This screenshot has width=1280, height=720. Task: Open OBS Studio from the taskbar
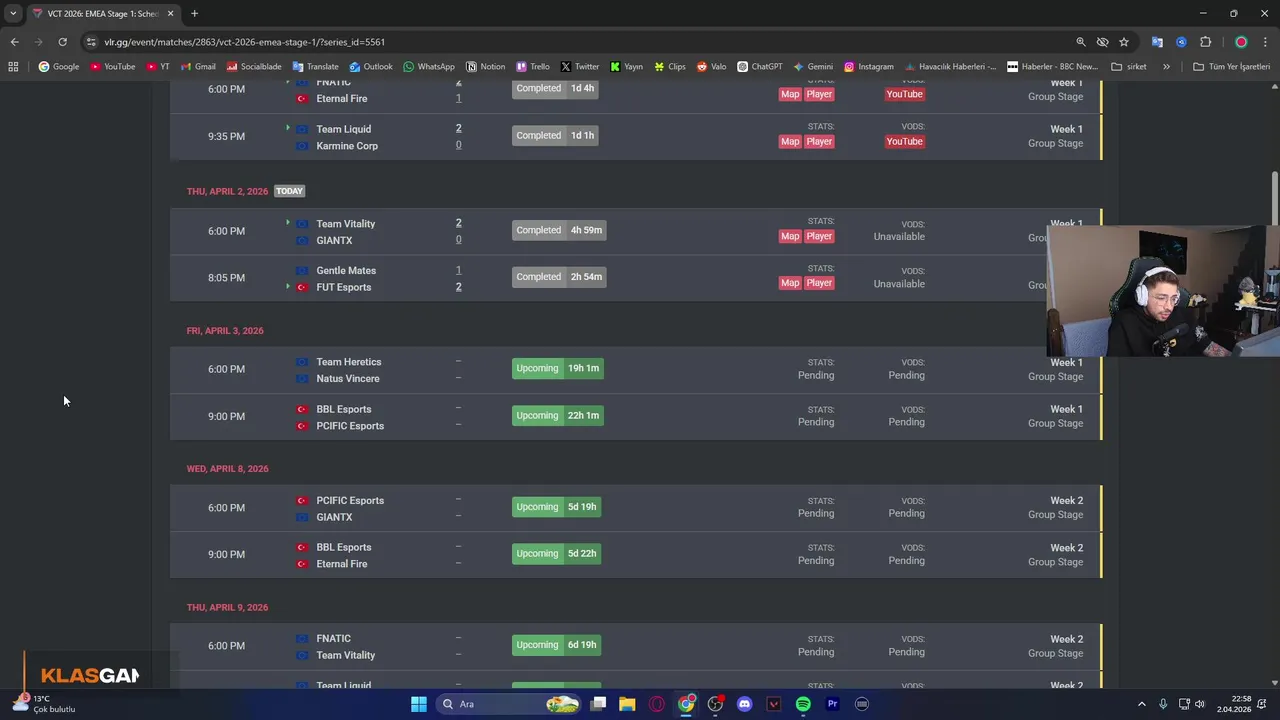click(x=715, y=704)
